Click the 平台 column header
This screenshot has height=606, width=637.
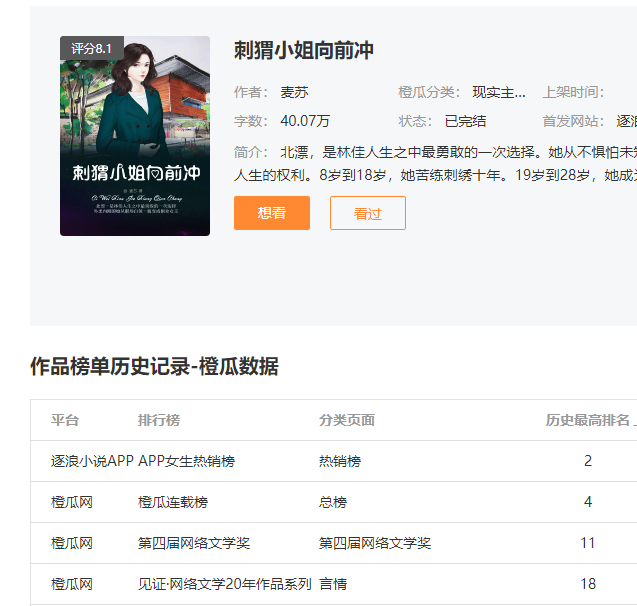point(65,420)
